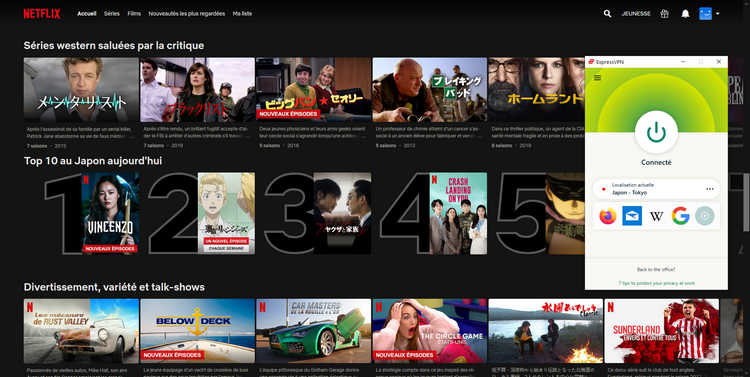Click the blue profile avatar
750x377 pixels.
705,13
